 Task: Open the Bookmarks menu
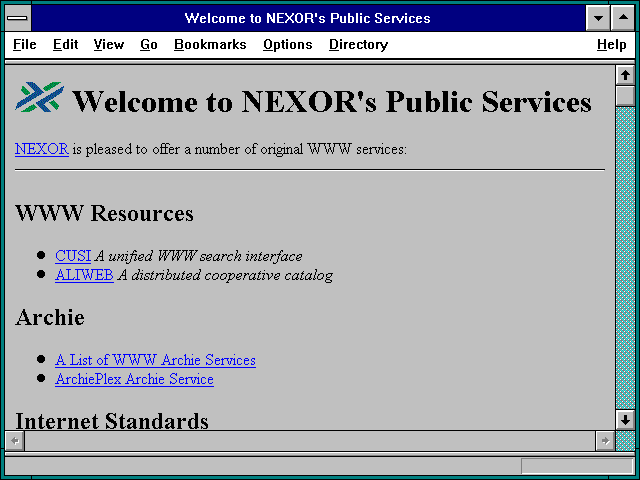[x=210, y=44]
